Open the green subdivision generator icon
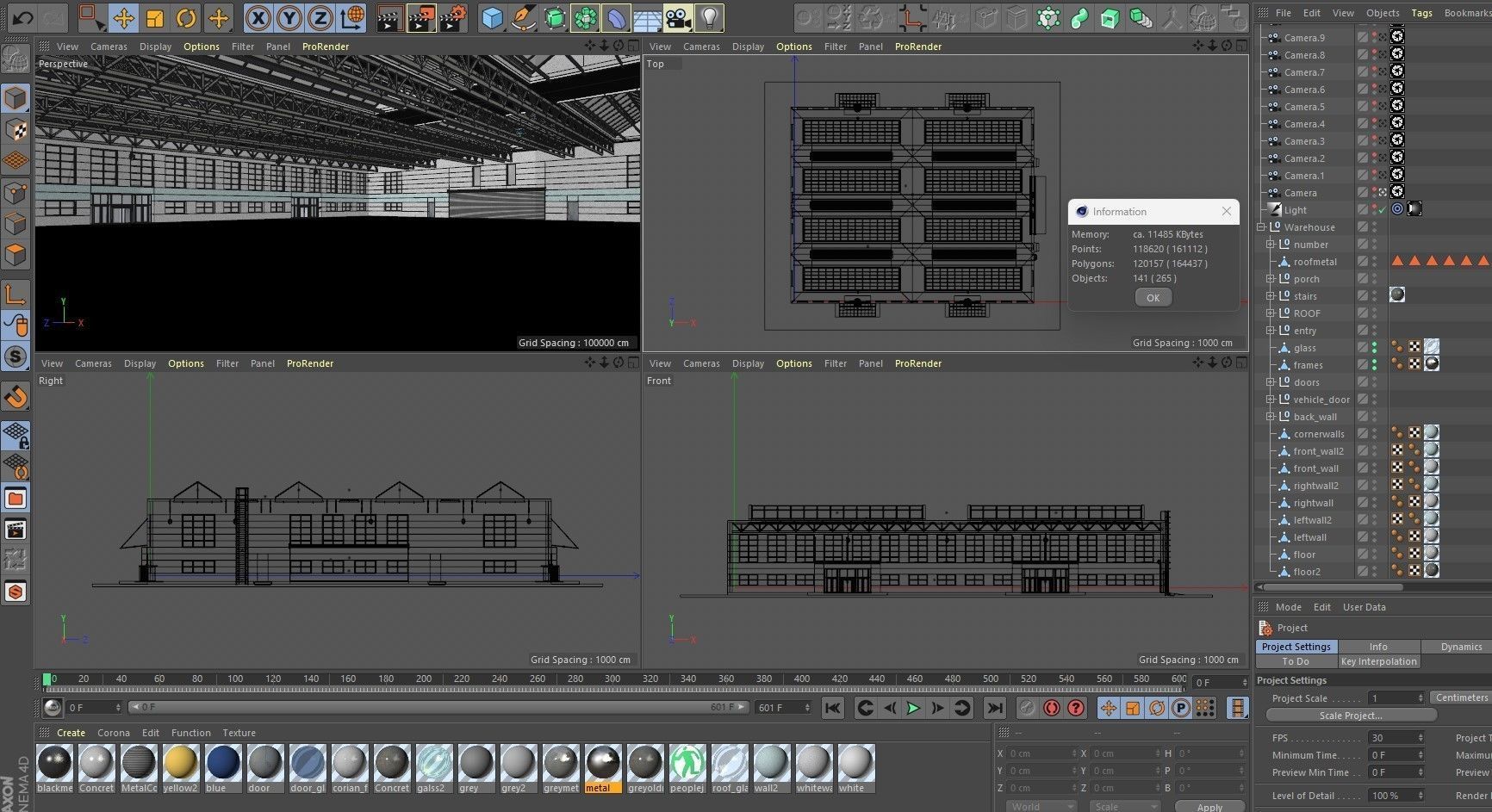This screenshot has width=1492, height=812. [x=555, y=17]
